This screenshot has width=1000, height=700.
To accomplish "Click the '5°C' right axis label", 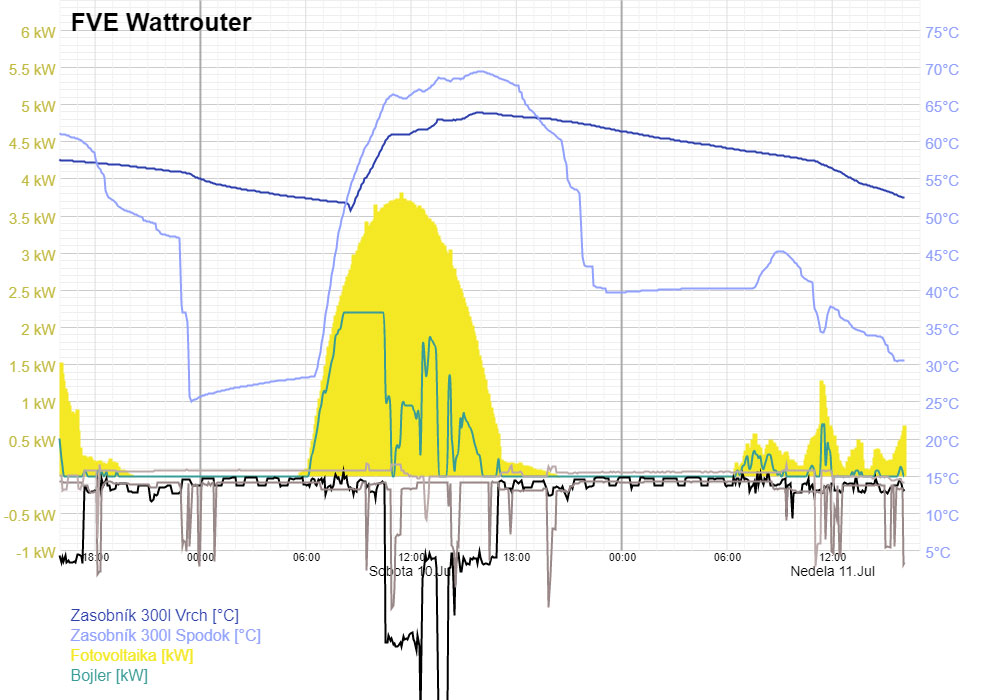I will (938, 552).
